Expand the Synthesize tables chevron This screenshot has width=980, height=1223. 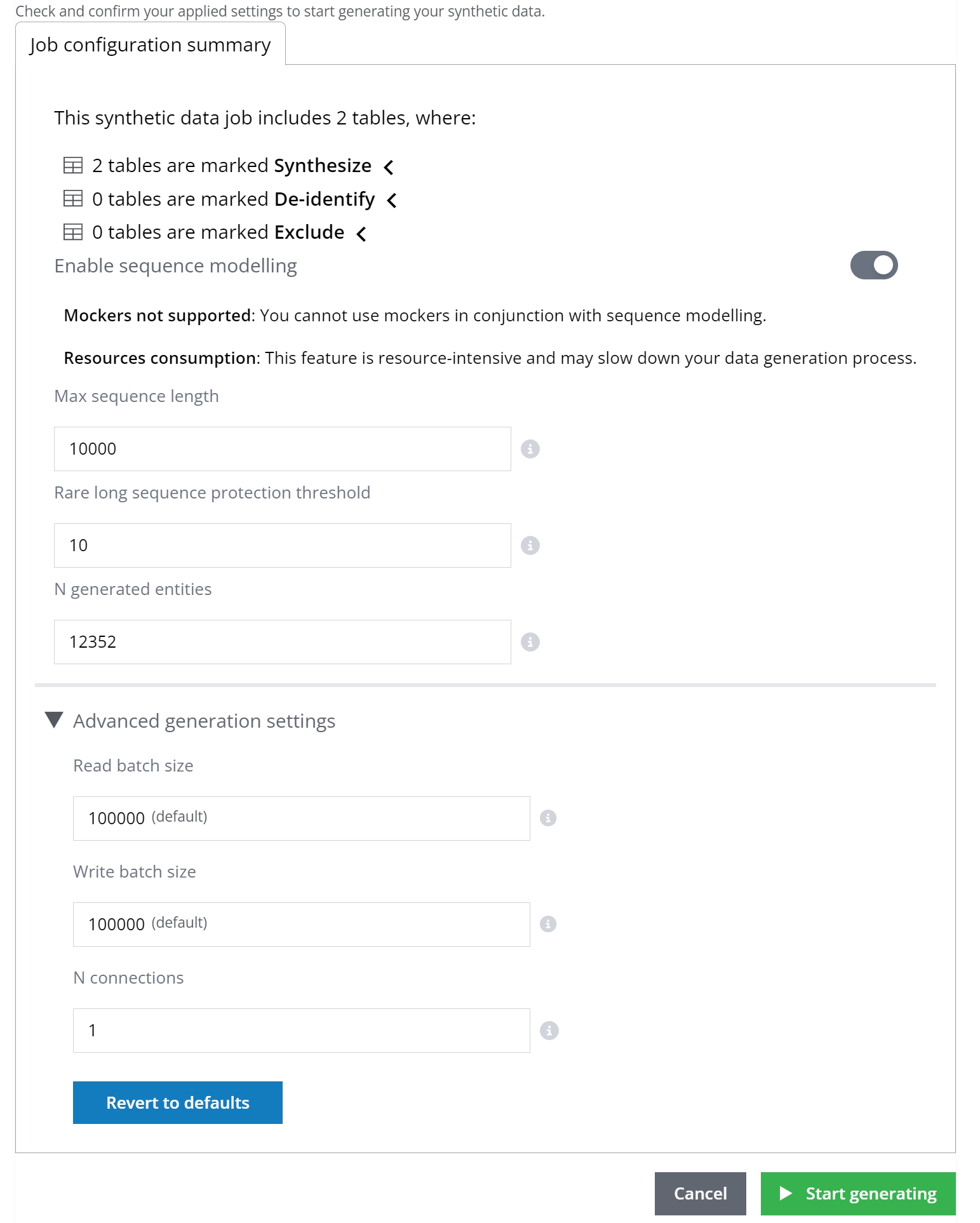(389, 167)
